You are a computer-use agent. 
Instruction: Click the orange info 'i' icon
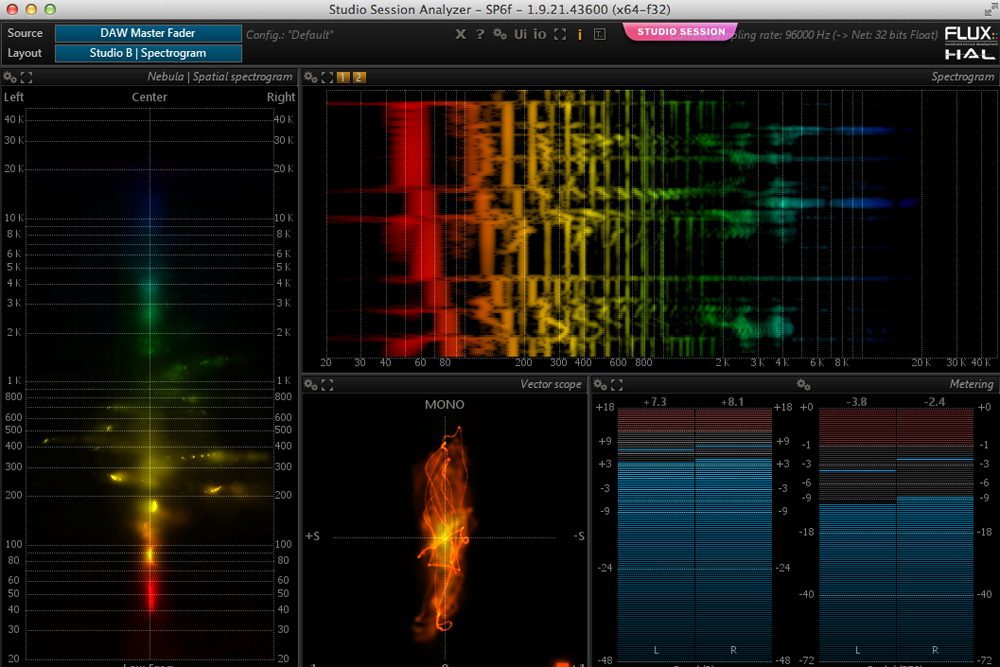580,34
